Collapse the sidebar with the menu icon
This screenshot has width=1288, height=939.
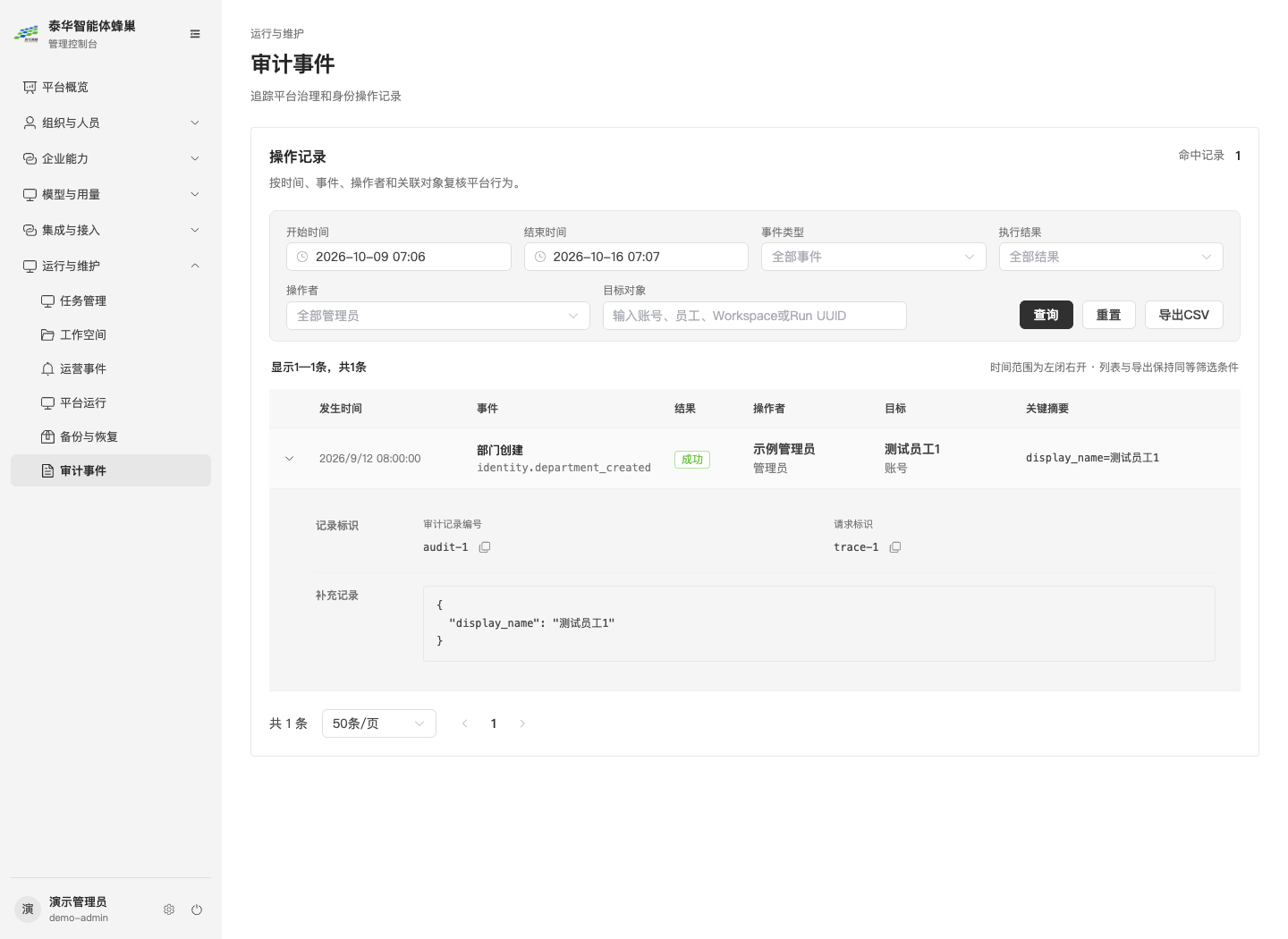coord(195,34)
